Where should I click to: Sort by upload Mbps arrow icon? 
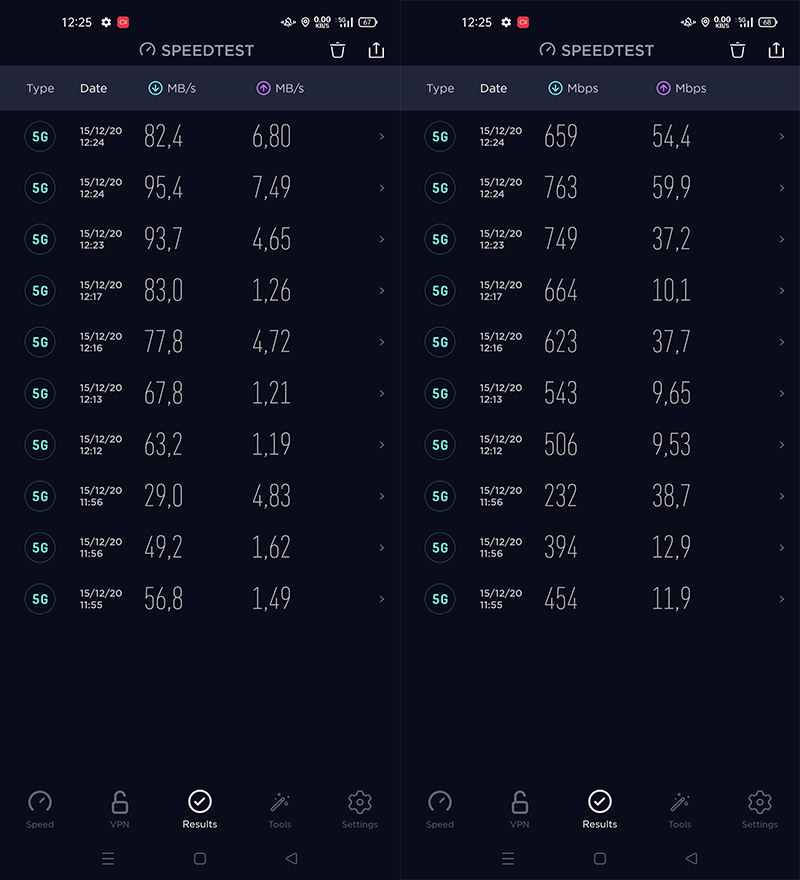[663, 88]
